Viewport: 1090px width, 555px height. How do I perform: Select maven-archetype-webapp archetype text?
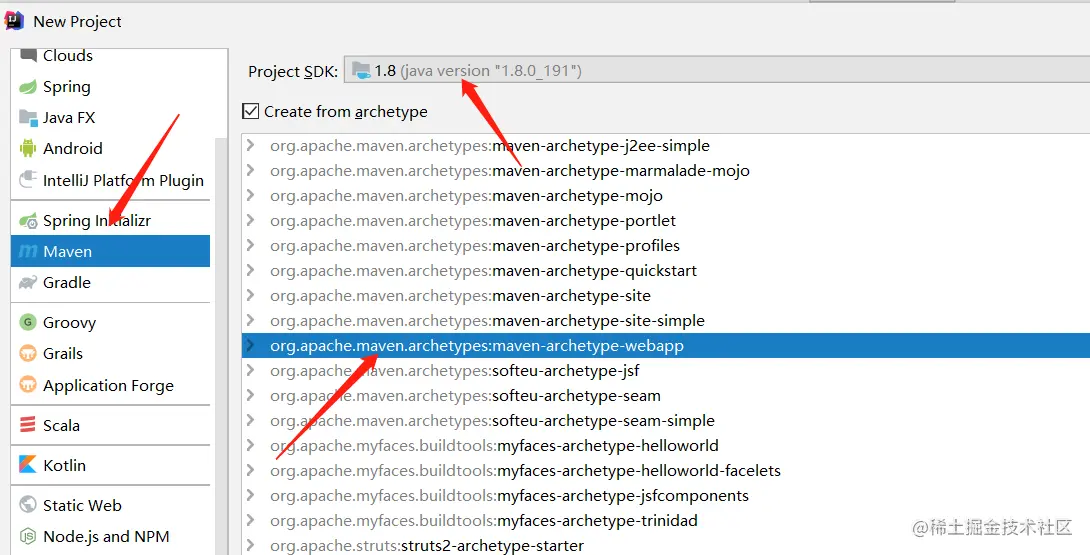[x=588, y=346]
